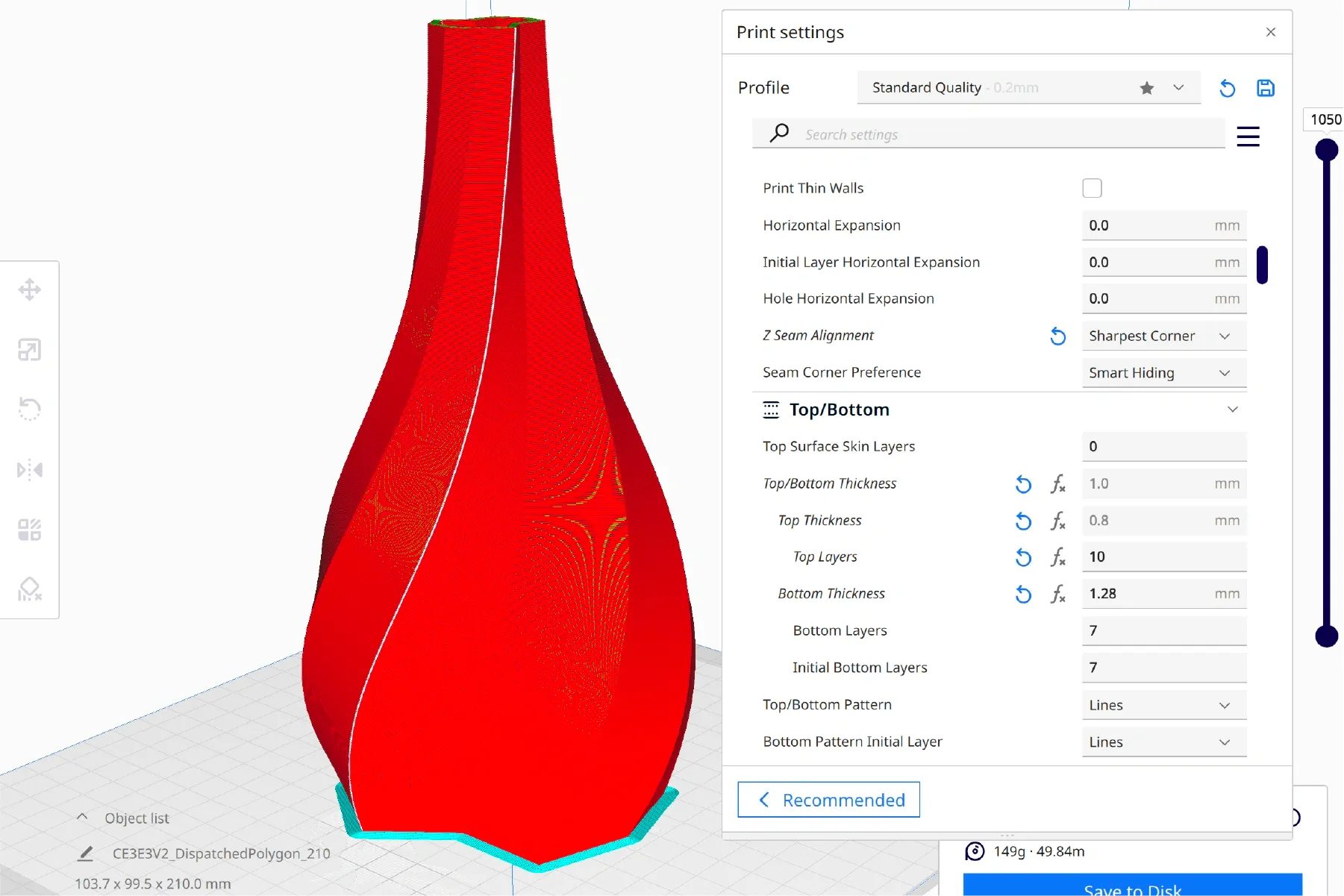
Task: Click the formula icon for Top Layers
Action: (x=1057, y=557)
